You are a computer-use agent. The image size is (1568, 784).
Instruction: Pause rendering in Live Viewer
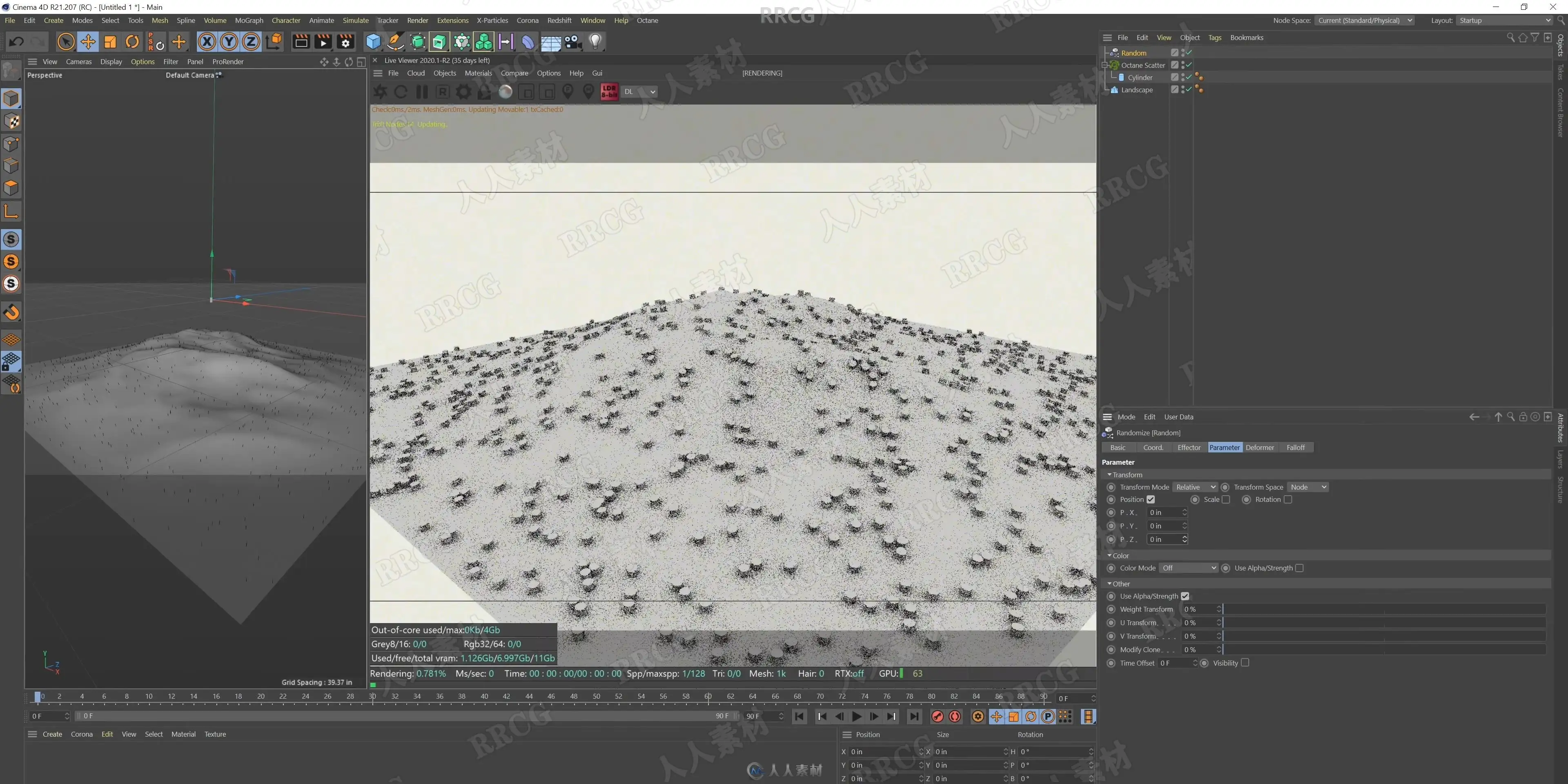pyautogui.click(x=422, y=92)
